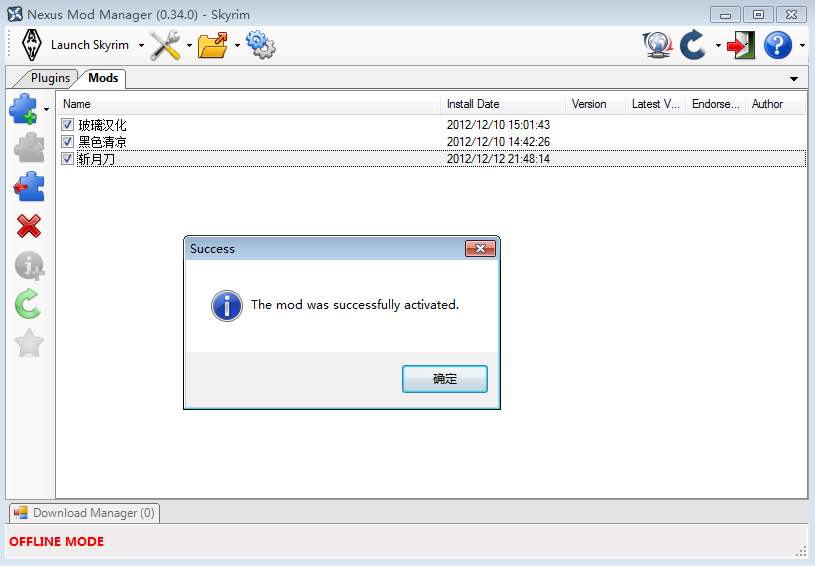Expand the help icon dropdown arrow
Image resolution: width=815 pixels, height=566 pixels.
point(802,46)
